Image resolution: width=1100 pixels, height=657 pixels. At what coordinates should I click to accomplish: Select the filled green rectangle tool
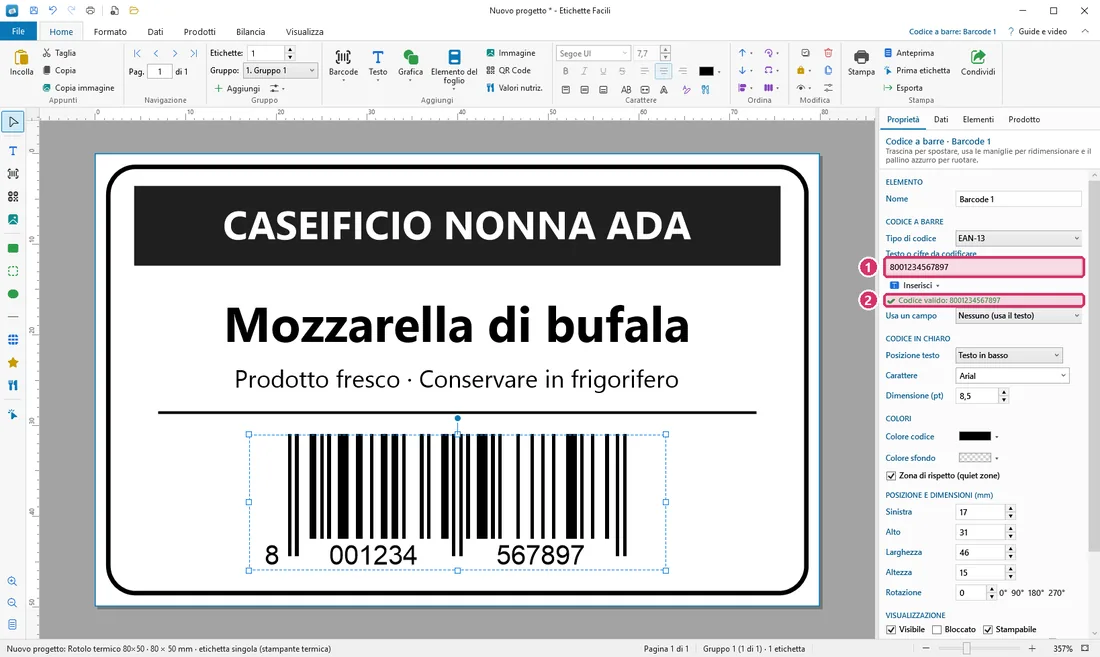(x=13, y=248)
